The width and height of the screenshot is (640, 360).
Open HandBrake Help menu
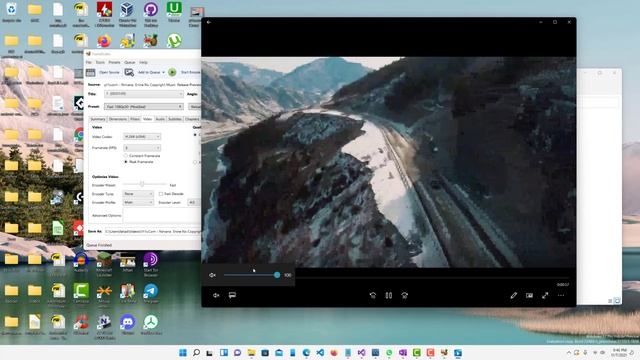point(143,62)
